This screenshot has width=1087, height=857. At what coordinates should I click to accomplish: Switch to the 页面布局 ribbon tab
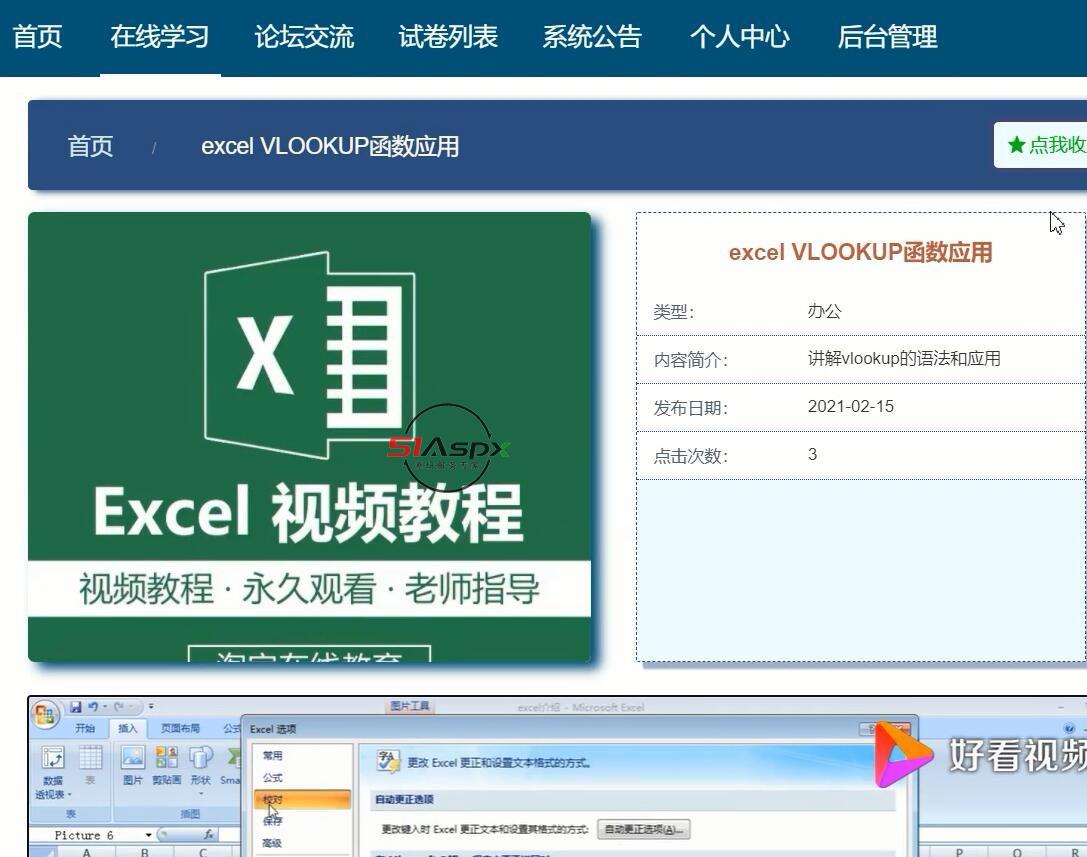coord(180,728)
